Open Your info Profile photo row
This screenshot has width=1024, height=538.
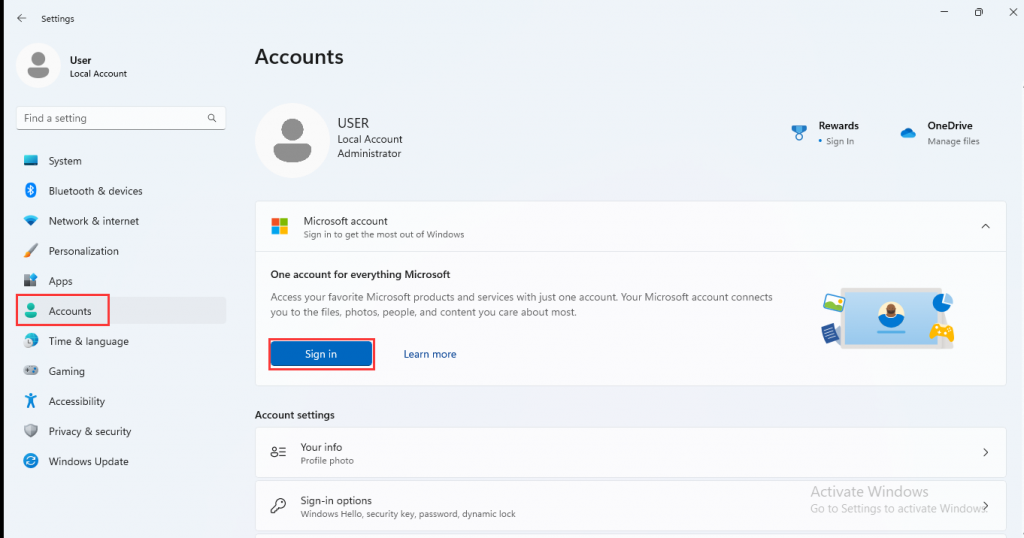point(630,452)
